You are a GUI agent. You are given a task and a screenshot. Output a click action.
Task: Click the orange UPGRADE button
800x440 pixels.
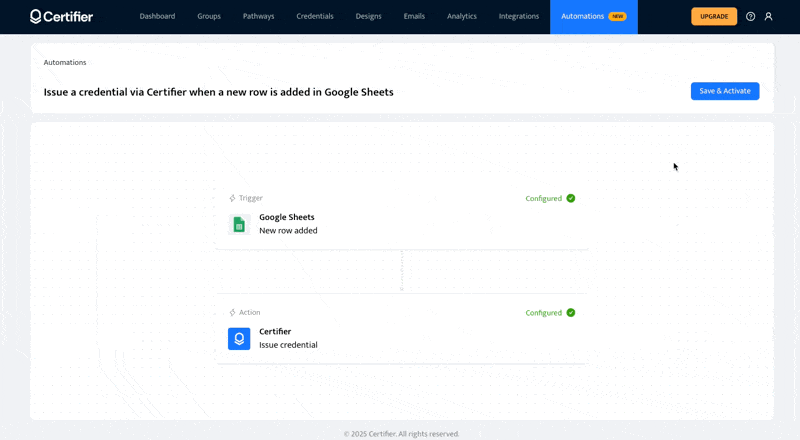point(714,16)
